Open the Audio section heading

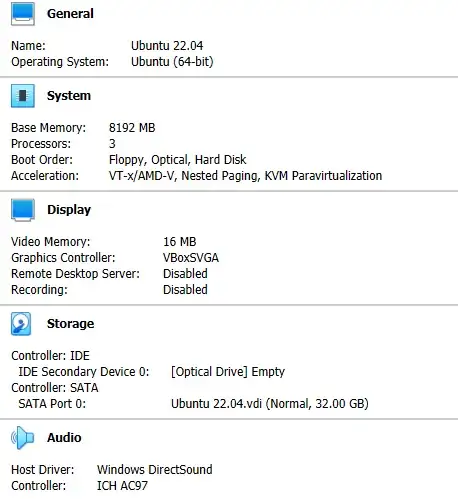pos(64,438)
